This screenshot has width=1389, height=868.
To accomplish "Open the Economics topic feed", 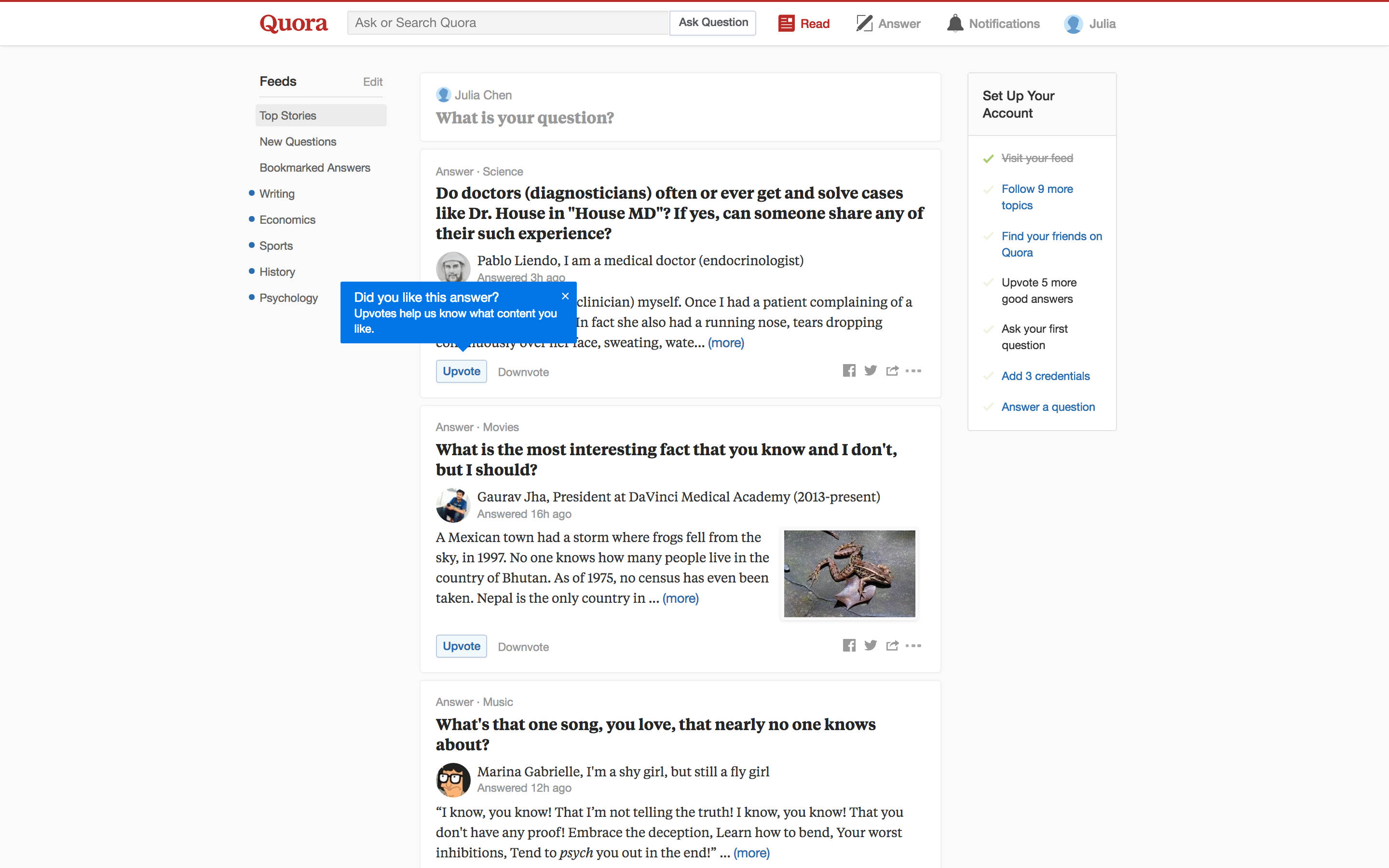I will tap(287, 220).
